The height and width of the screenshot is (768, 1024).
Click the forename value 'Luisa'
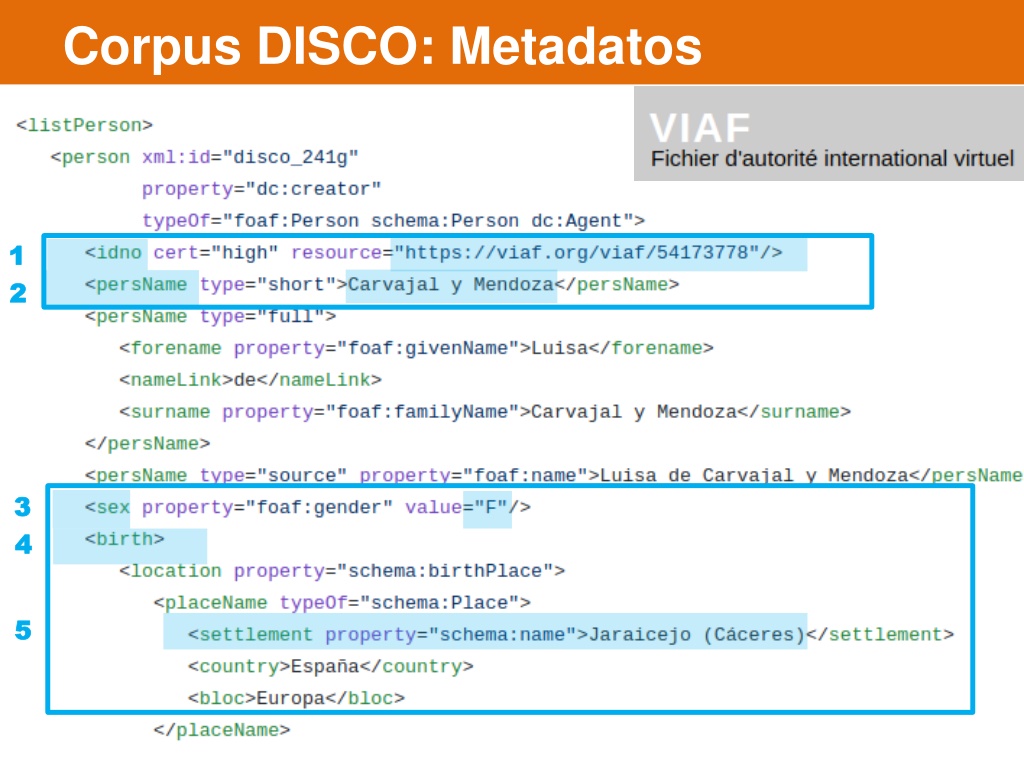click(560, 348)
